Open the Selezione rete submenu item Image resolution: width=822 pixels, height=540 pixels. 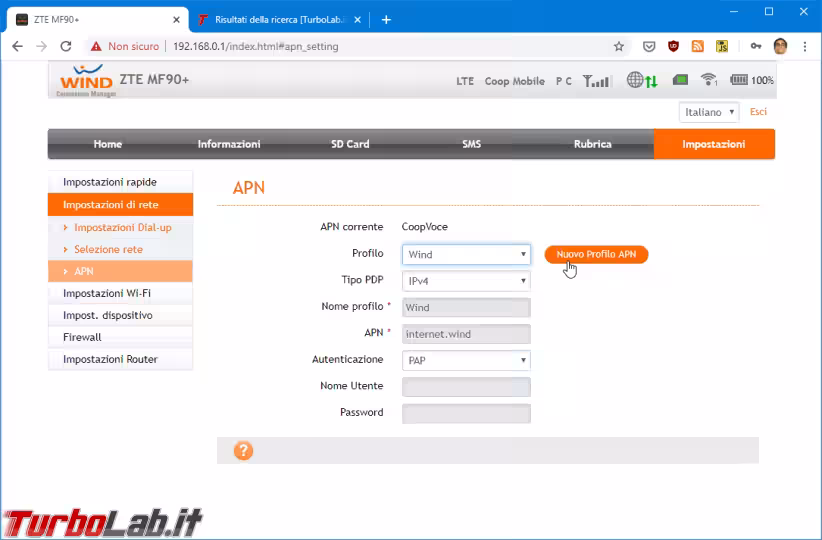(x=121, y=250)
